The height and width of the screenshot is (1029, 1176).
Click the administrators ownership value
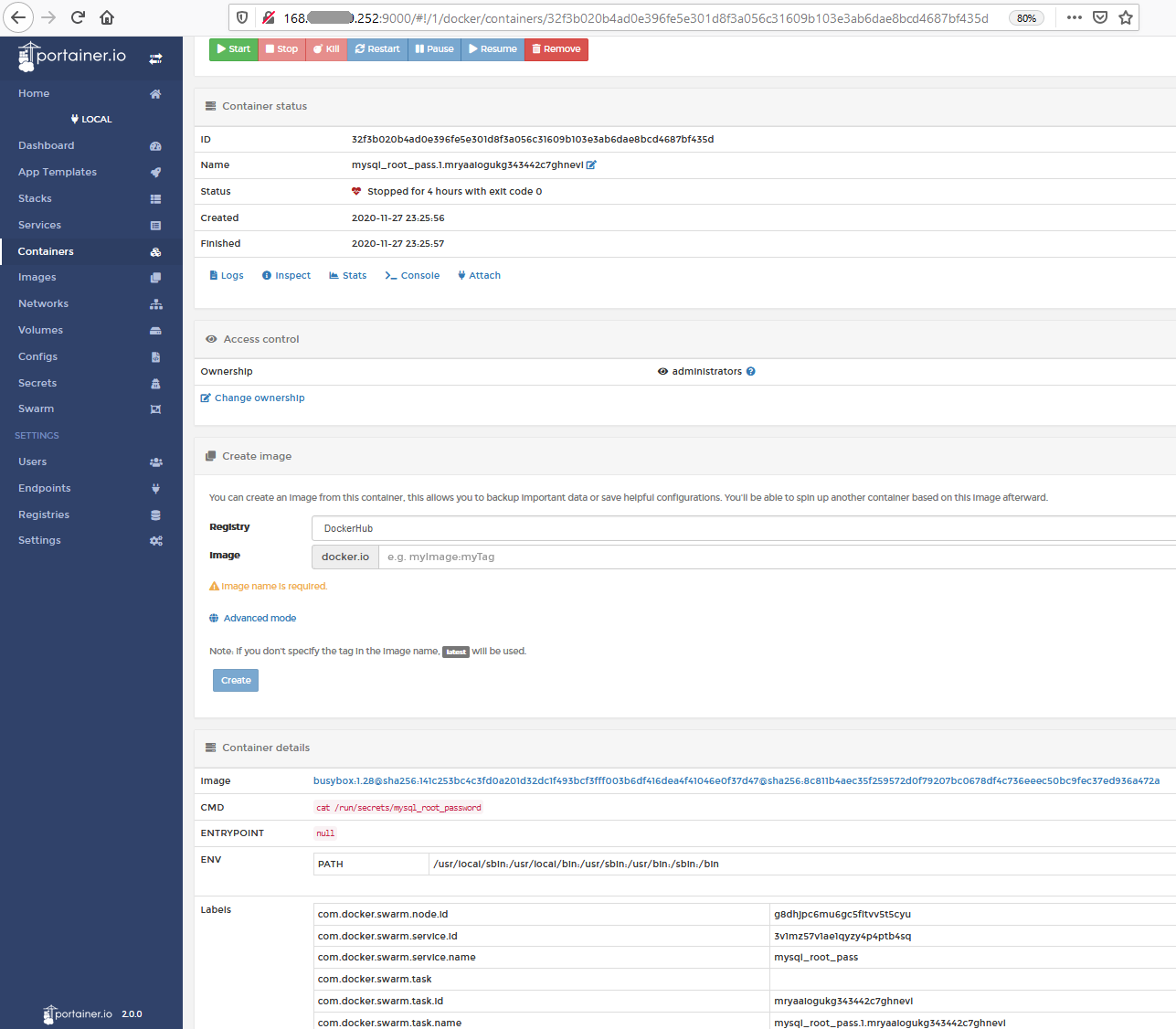point(706,372)
